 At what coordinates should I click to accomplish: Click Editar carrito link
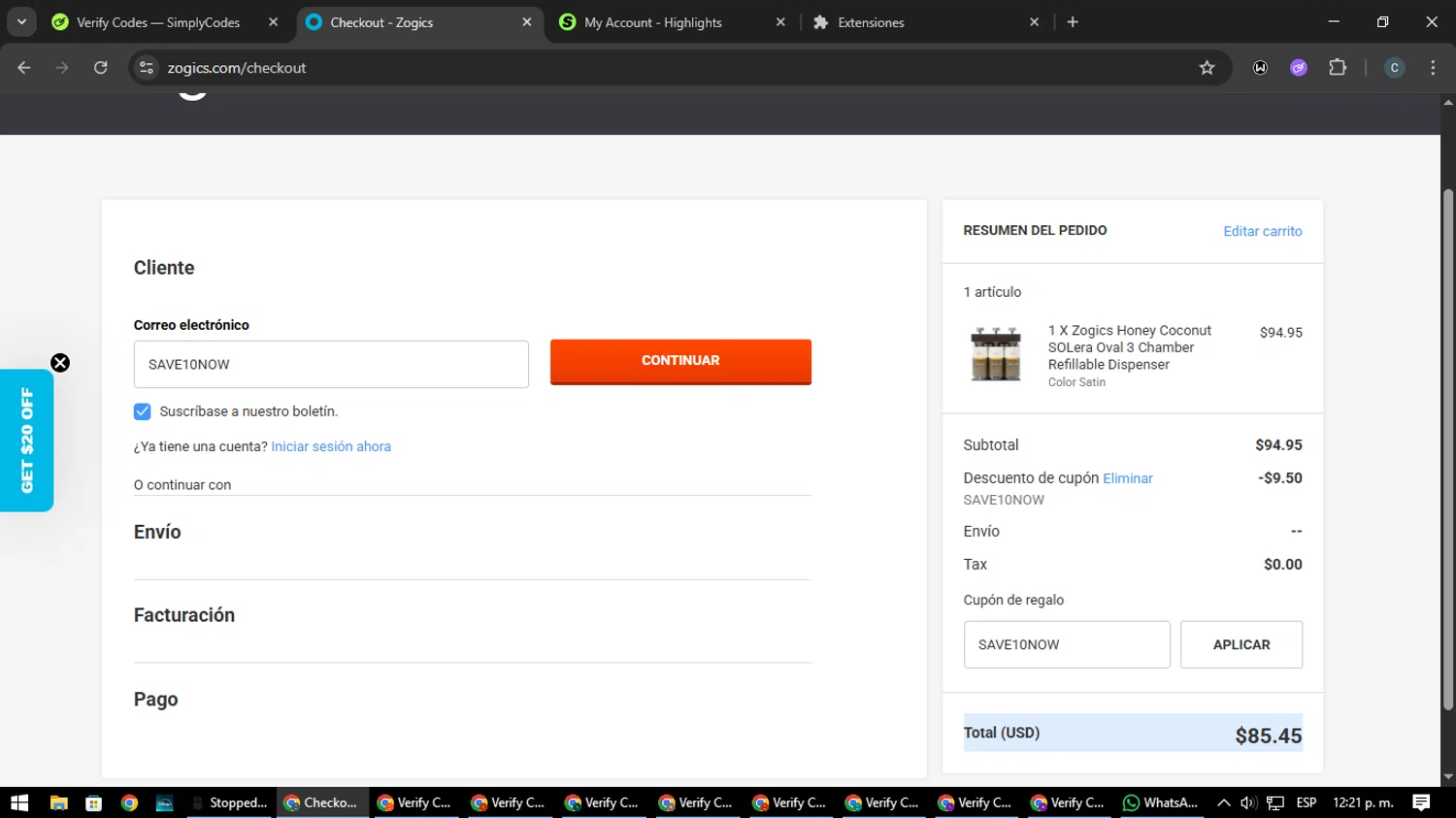click(1262, 231)
